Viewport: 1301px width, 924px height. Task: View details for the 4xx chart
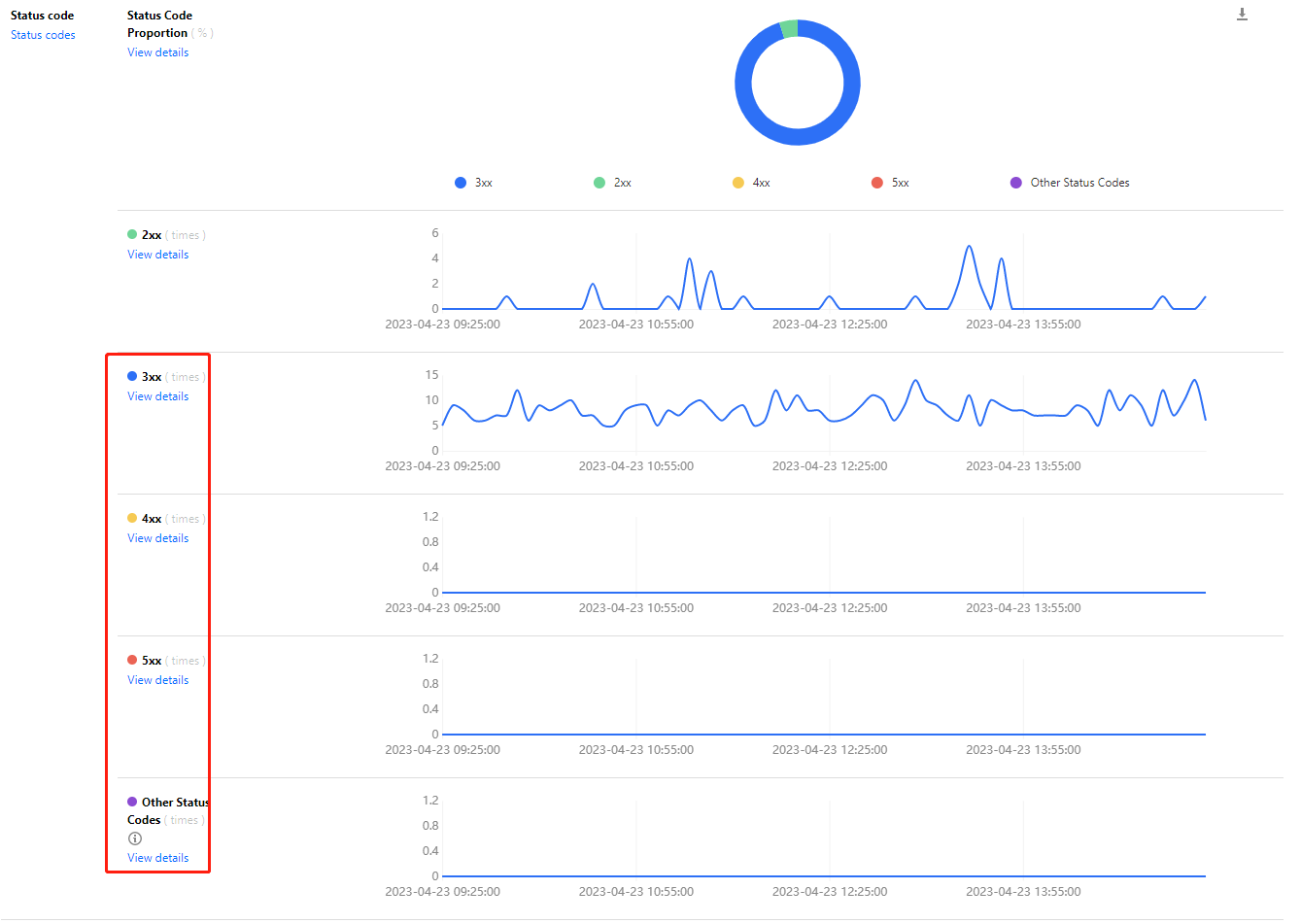158,538
